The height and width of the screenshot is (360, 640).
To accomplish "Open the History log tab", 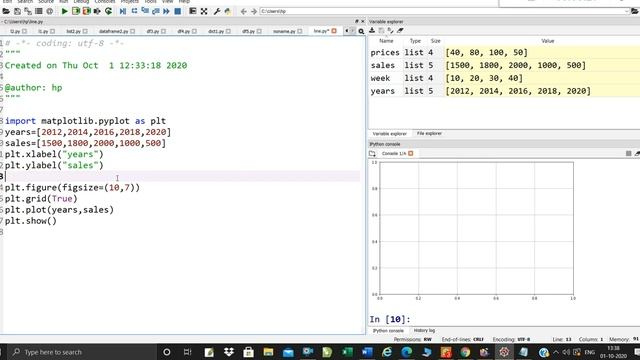I will [x=424, y=331].
